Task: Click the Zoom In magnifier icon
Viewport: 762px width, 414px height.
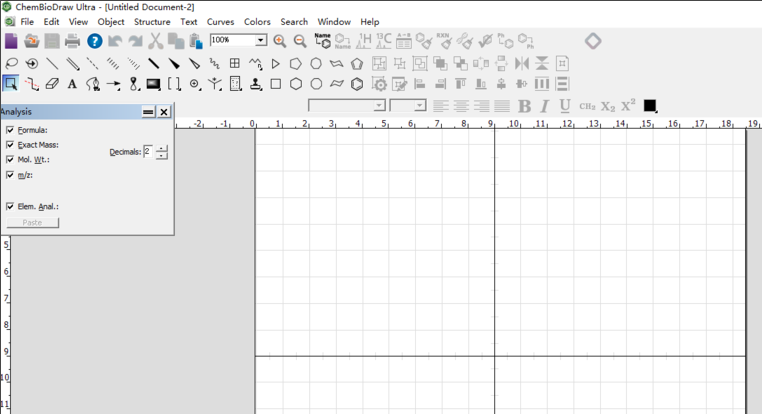Action: click(279, 41)
